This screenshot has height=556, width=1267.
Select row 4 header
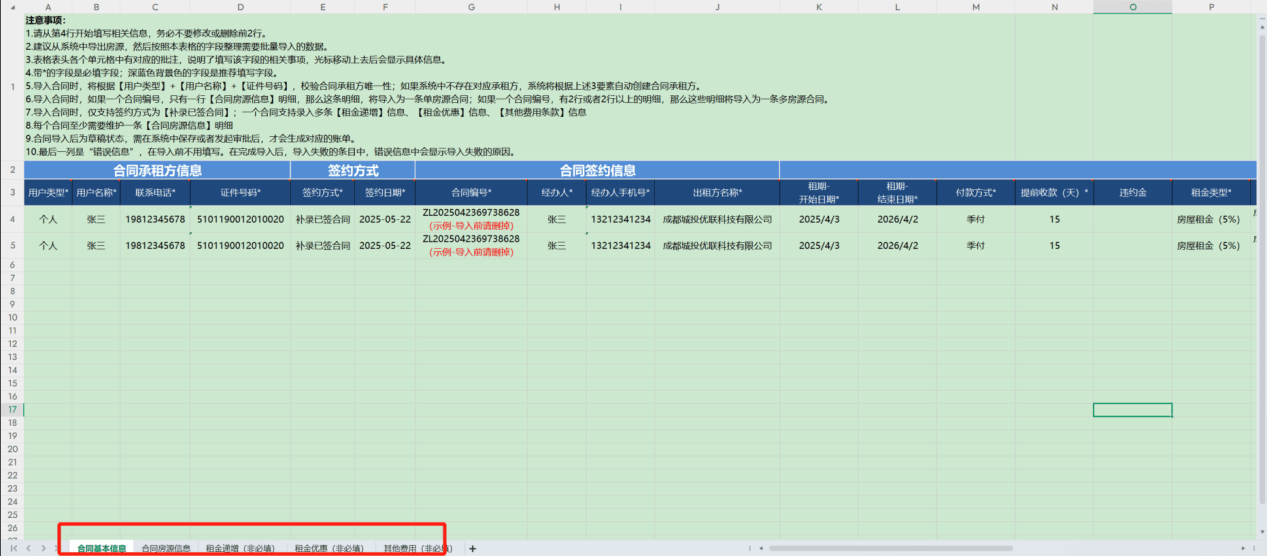tap(12, 218)
